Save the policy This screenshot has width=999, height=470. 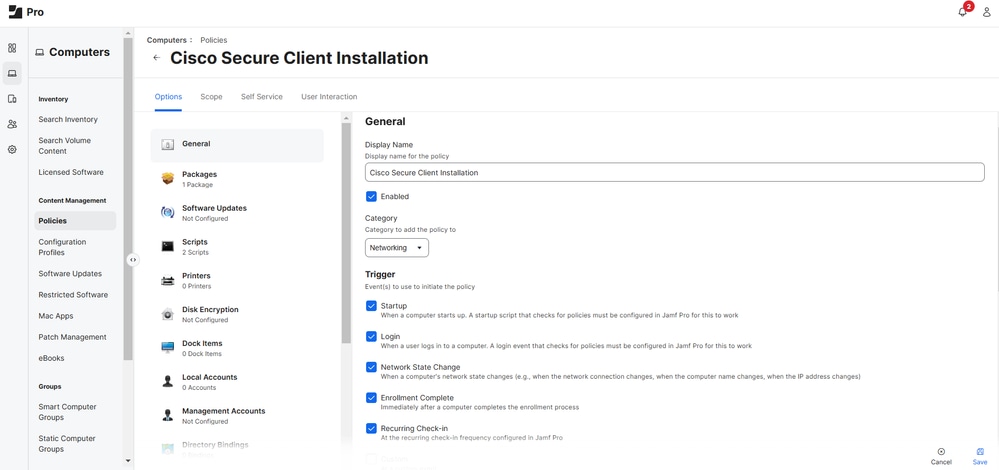click(979, 456)
